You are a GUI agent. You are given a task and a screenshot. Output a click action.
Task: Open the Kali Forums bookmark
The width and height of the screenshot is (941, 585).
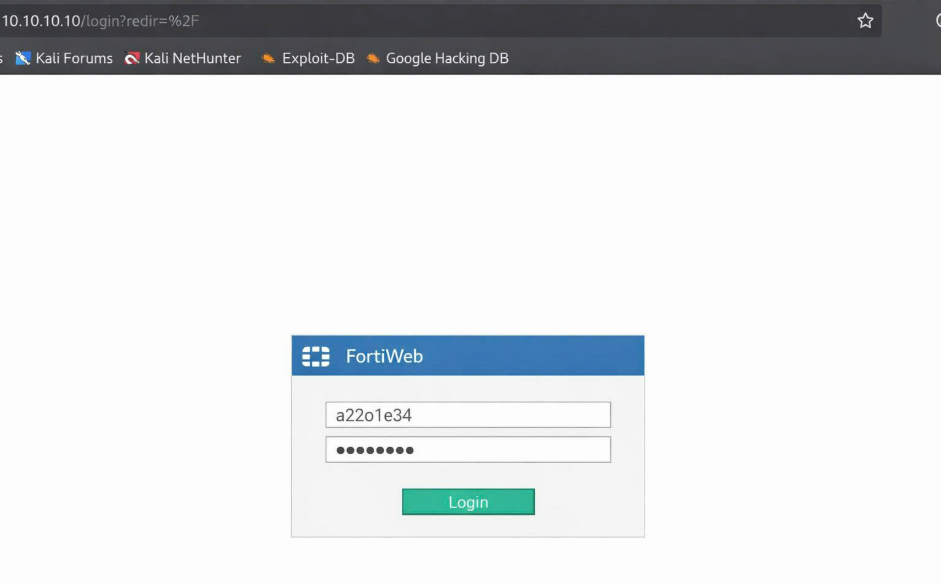(64, 58)
